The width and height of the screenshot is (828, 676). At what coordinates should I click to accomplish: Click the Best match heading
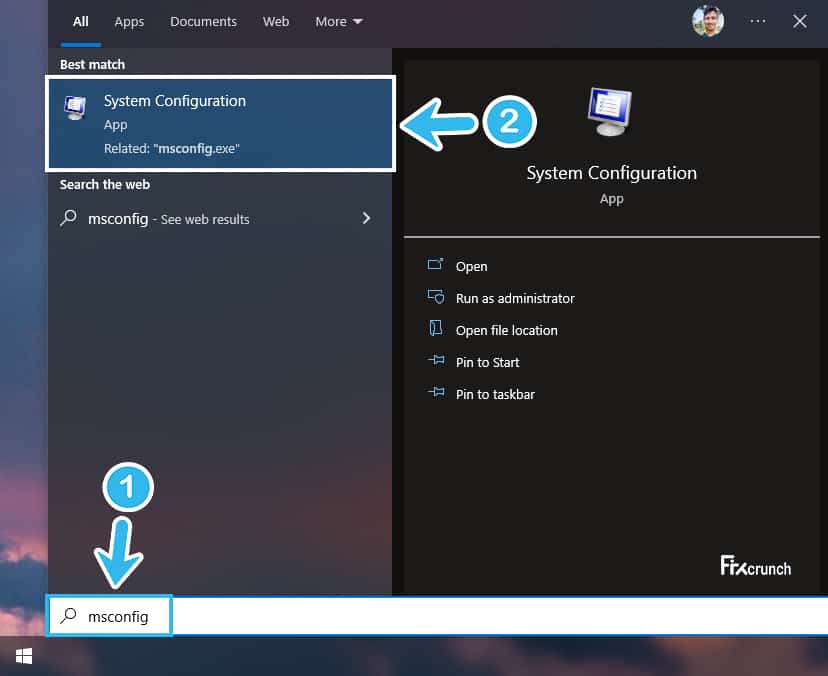click(x=92, y=64)
